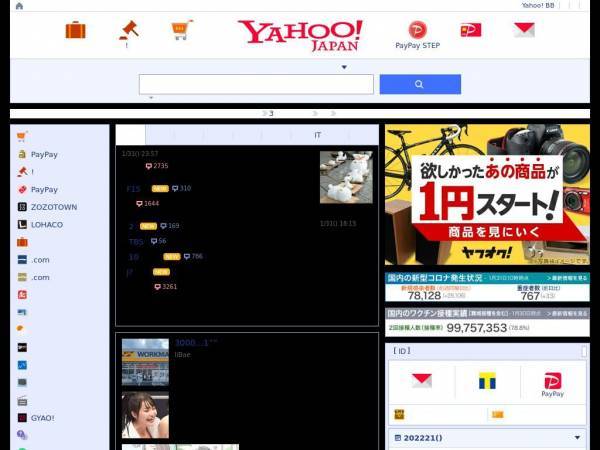Screen dimensions: 600x450
Task: Open the T-point icon in the ID panel
Action: [x=487, y=381]
